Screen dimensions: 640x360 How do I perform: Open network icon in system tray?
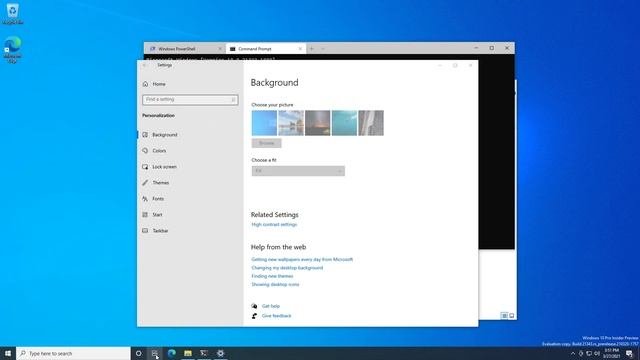tap(589, 353)
